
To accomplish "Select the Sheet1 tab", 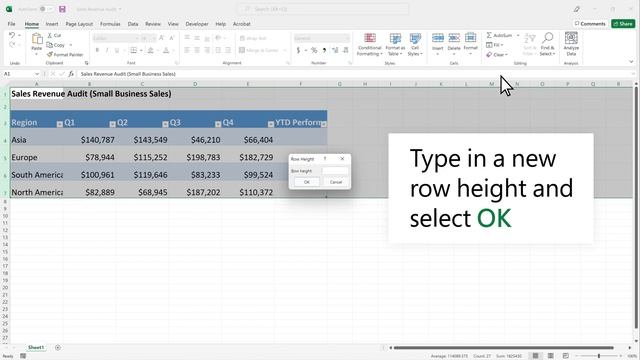I will [36, 347].
